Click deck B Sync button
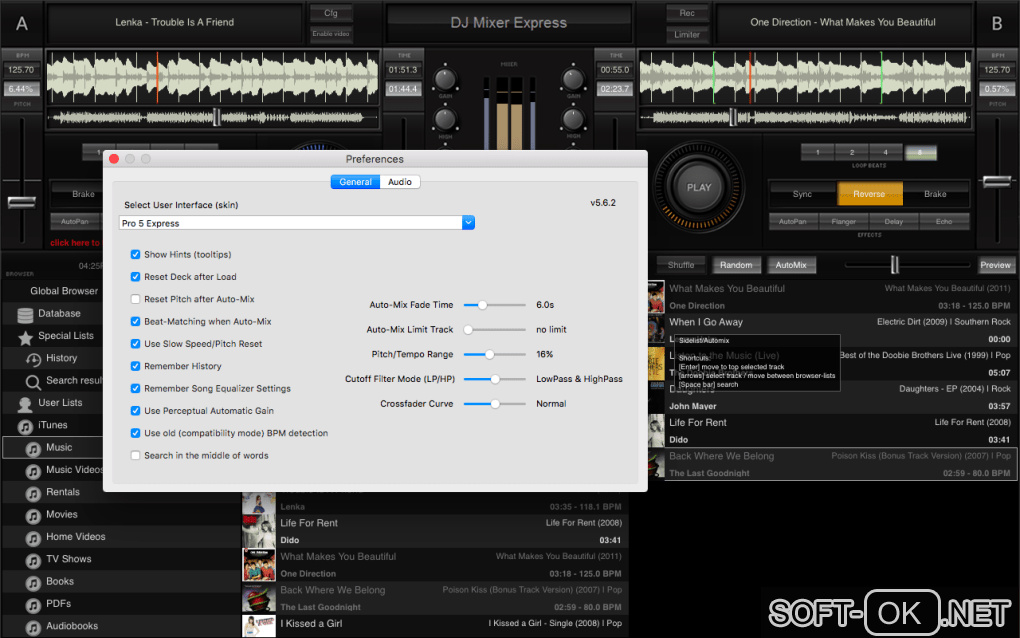1020x638 pixels. coord(802,194)
